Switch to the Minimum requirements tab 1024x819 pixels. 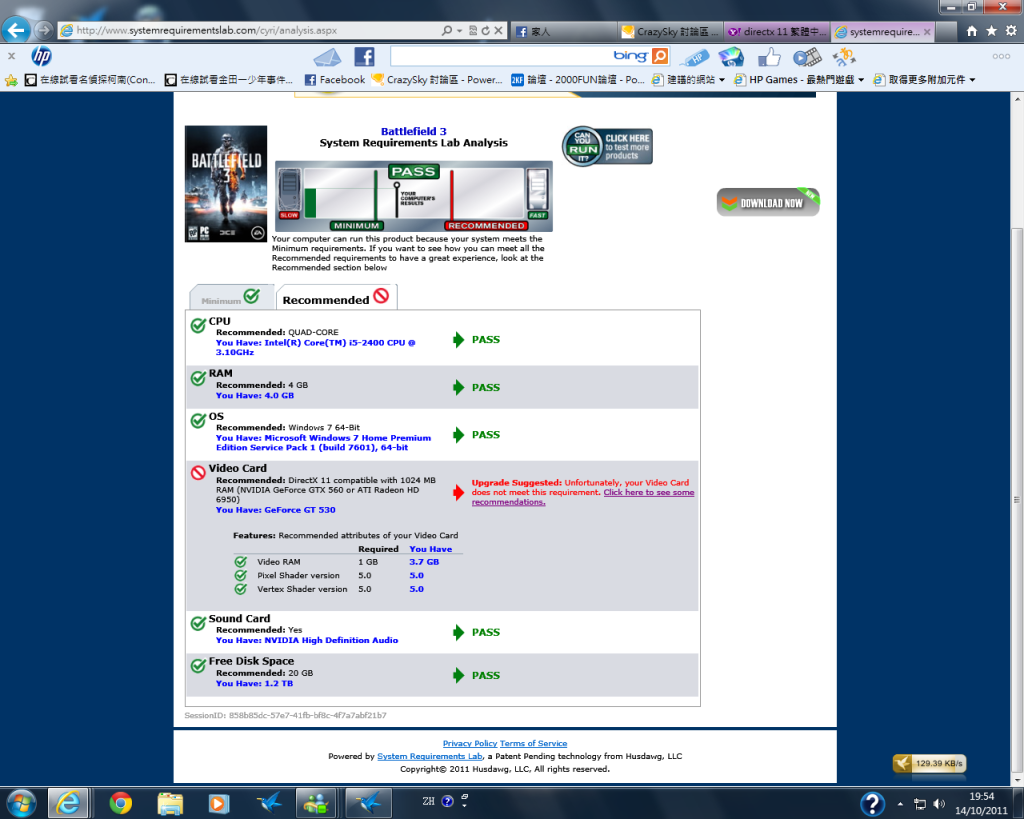point(230,298)
